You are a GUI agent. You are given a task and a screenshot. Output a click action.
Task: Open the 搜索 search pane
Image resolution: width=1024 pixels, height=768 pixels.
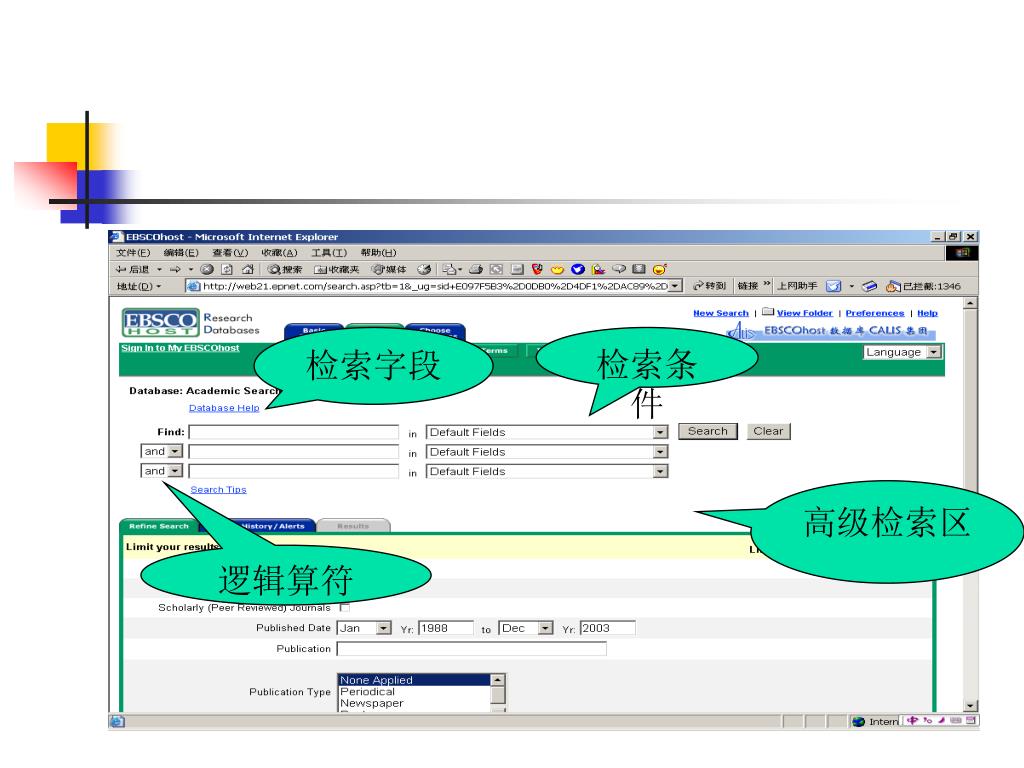285,269
